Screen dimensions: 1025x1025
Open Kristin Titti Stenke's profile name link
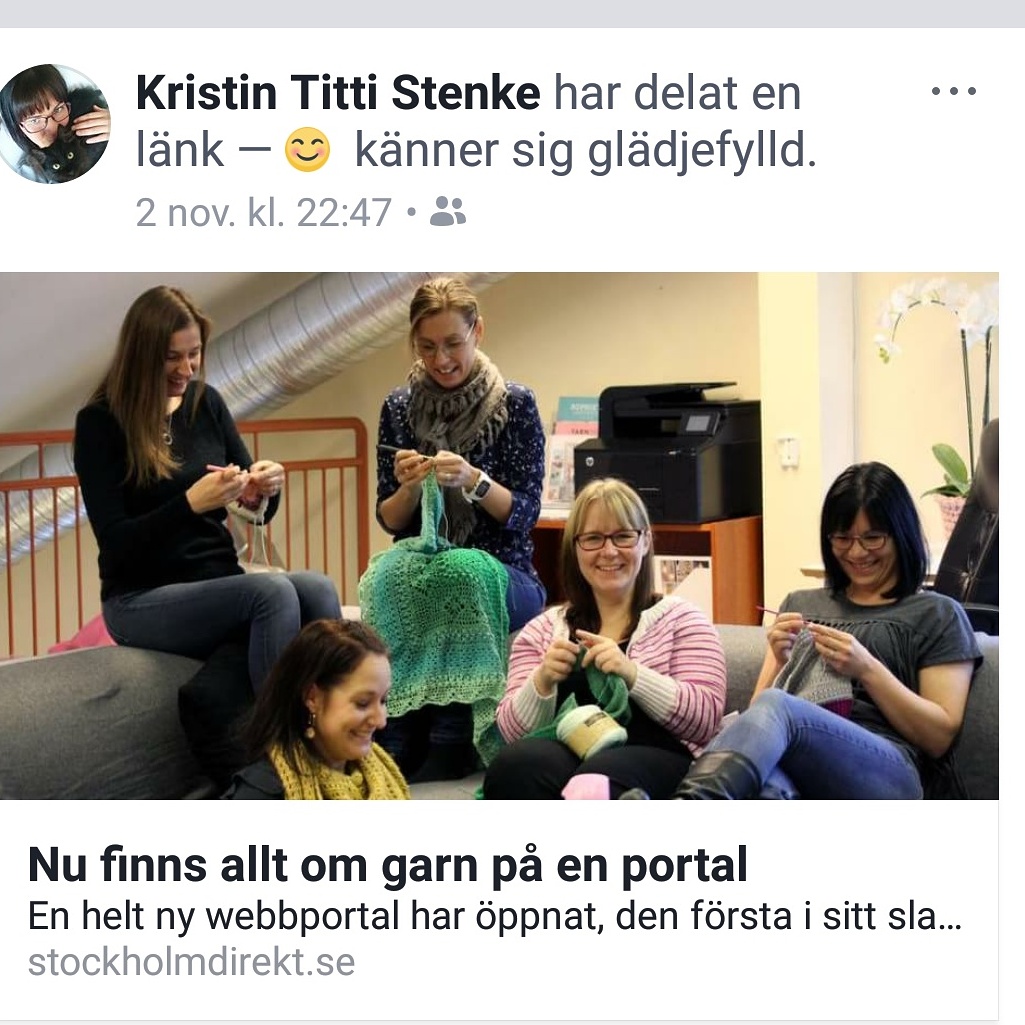pyautogui.click(x=338, y=93)
